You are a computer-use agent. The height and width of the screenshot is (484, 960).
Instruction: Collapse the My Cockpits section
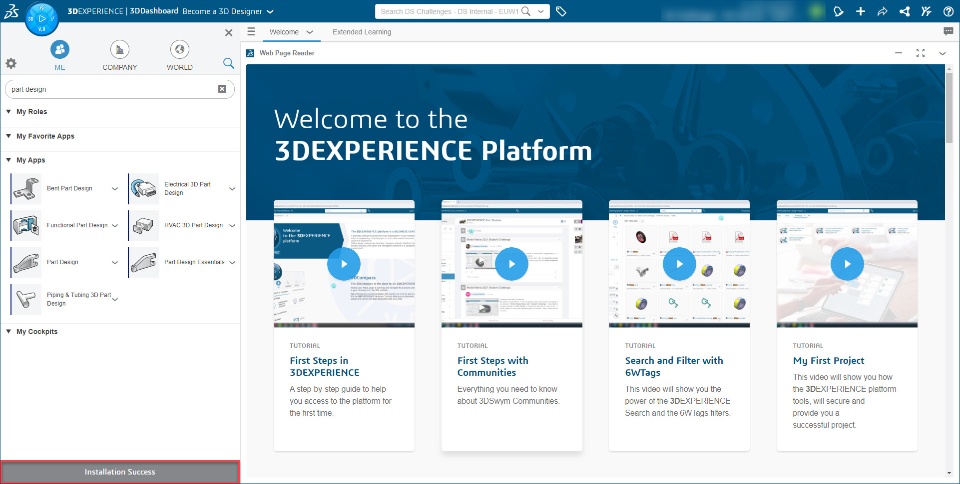coord(9,332)
